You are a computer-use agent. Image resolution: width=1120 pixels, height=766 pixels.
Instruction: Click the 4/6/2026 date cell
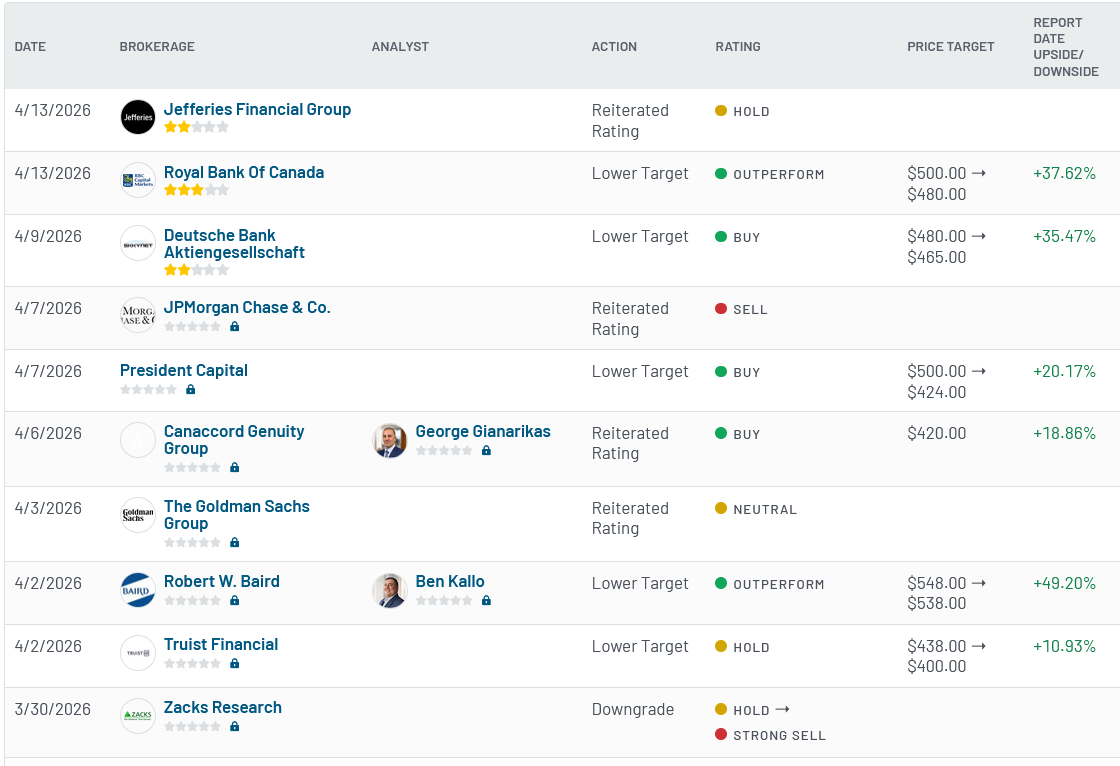pos(48,434)
